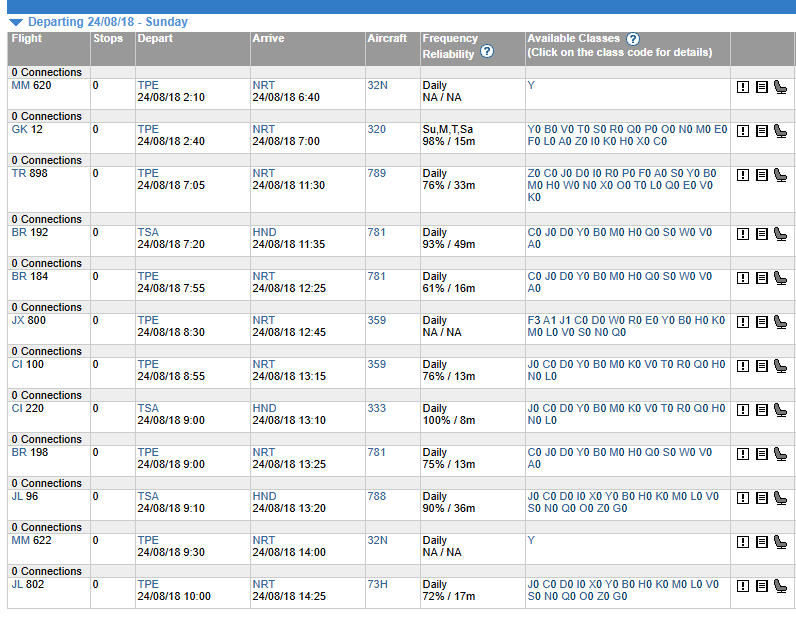Click aircraft type 789 for TR 898
796x618 pixels.
(377, 173)
